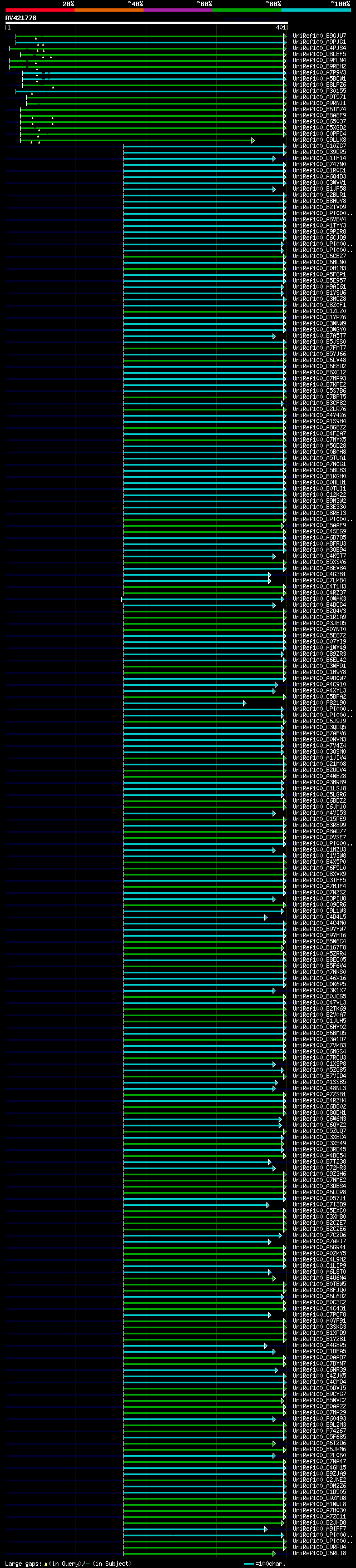Click label UniRef100_C0PPC4
This screenshot has width=356, height=1568.
[319, 134]
